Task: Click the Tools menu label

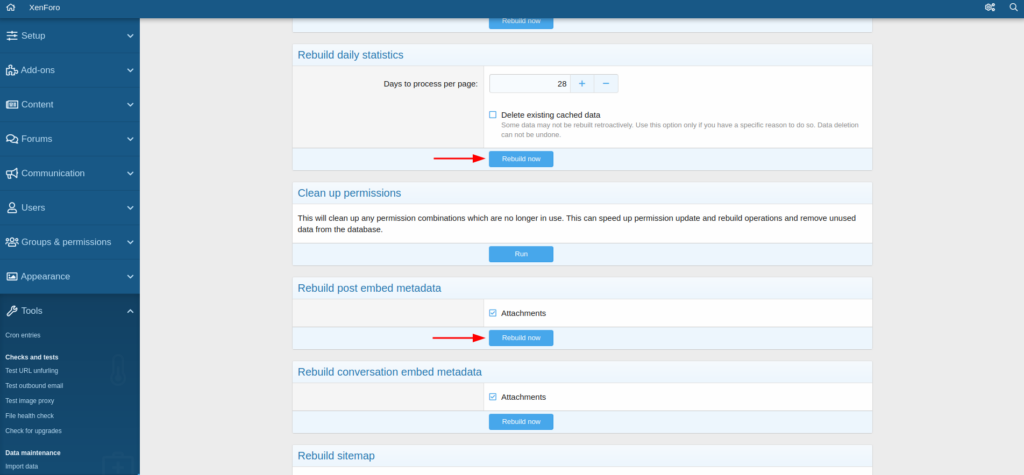Action: coord(31,311)
